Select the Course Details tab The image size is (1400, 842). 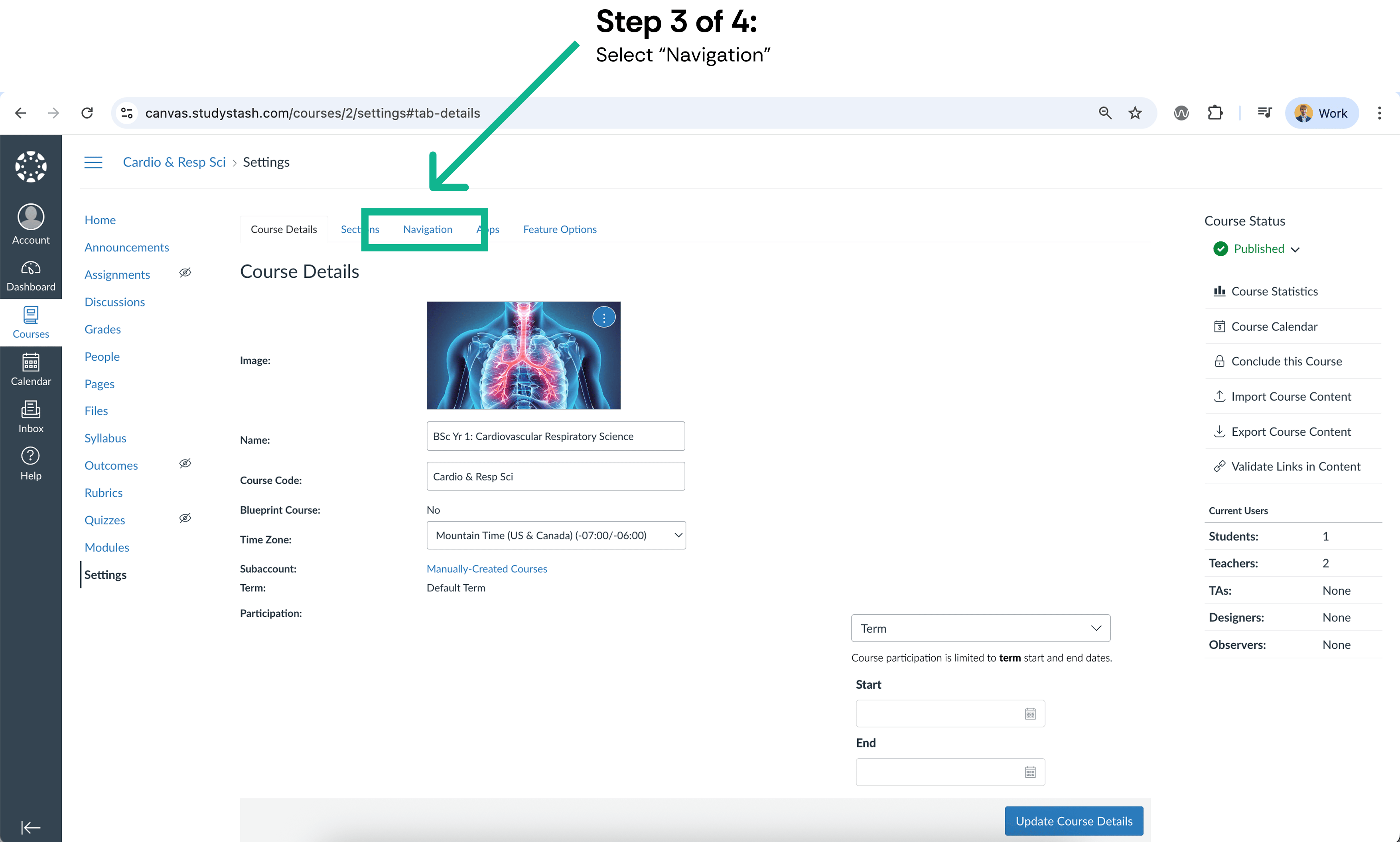(x=284, y=229)
